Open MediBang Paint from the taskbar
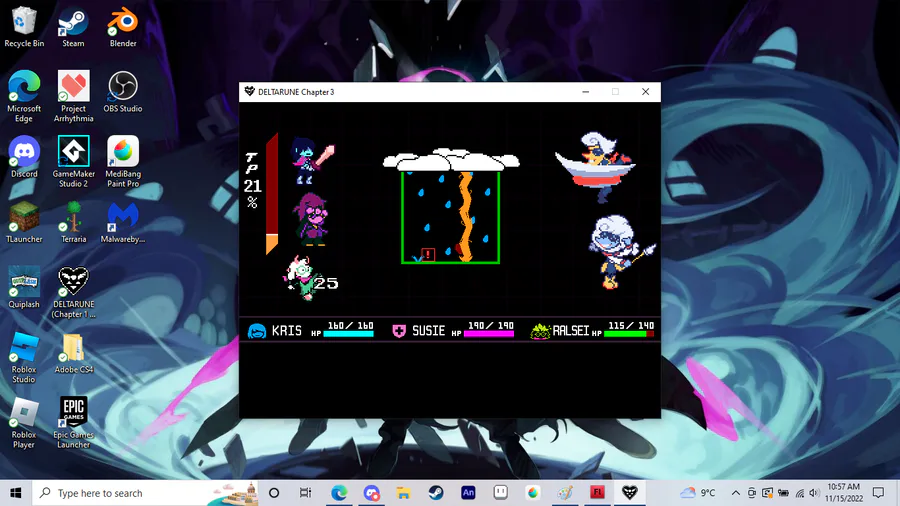This screenshot has height=506, width=900. (533, 493)
